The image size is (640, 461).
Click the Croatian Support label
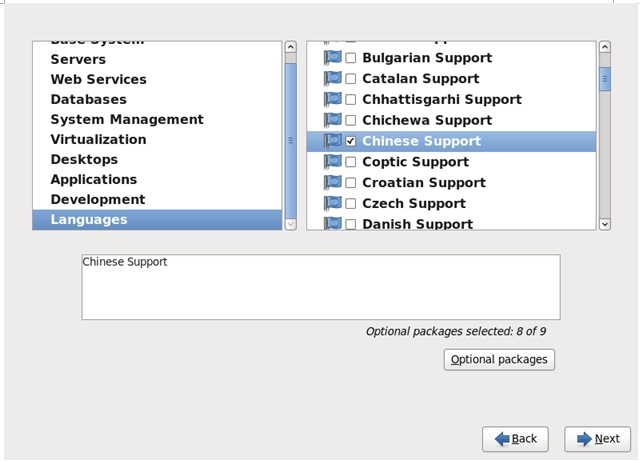pos(424,183)
